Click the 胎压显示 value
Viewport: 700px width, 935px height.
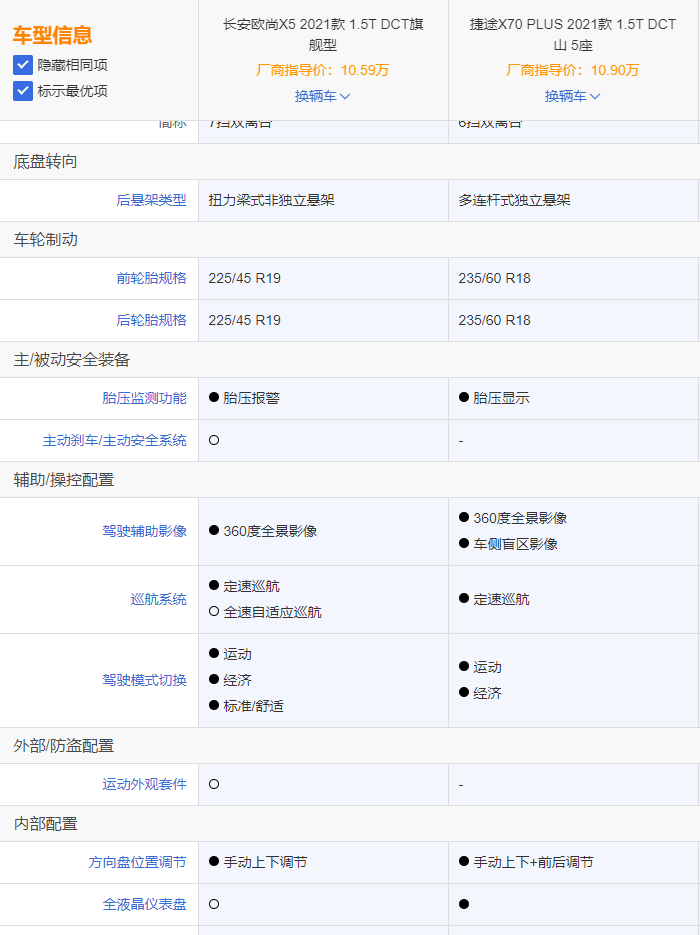[501, 398]
